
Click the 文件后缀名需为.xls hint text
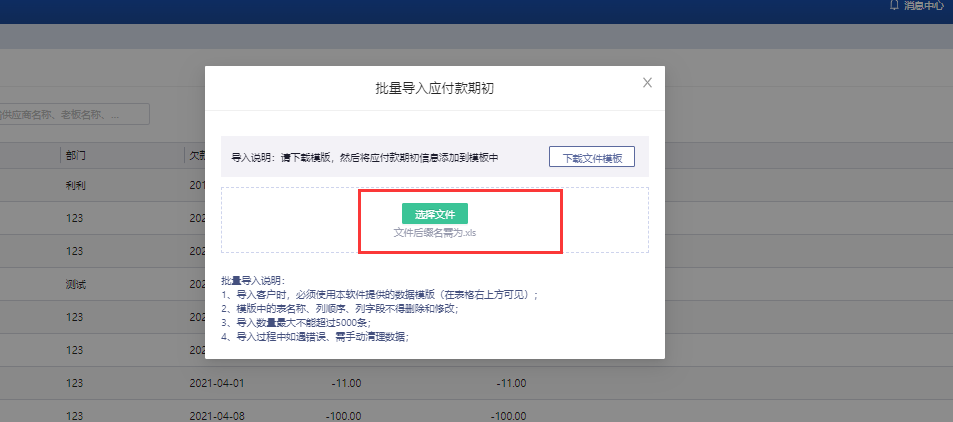[x=434, y=233]
